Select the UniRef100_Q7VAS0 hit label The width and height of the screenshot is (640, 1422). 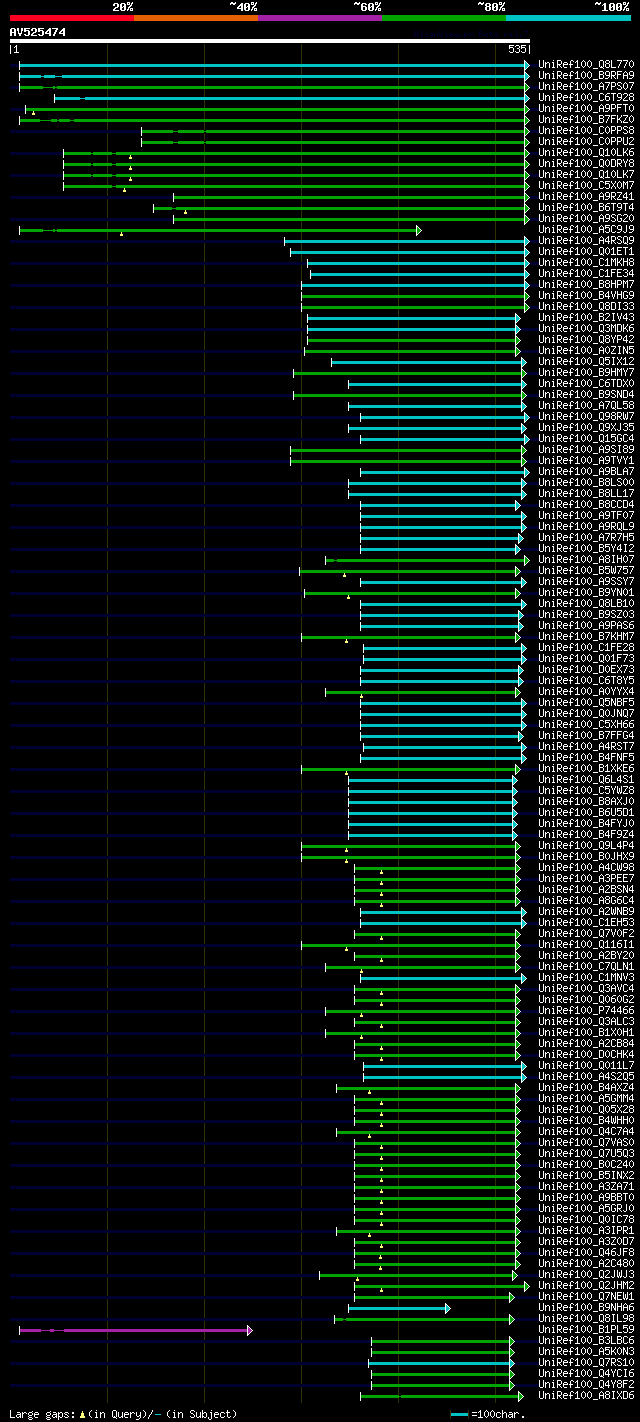[x=586, y=1143]
